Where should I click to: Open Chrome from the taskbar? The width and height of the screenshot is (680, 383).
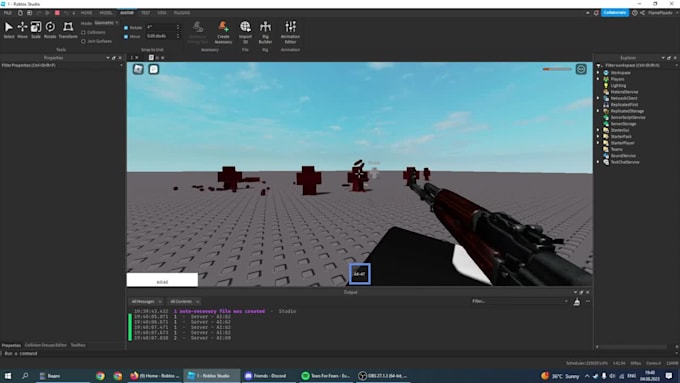[100, 376]
